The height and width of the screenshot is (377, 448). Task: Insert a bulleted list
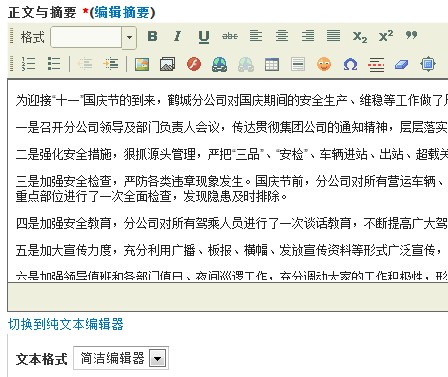point(54,64)
